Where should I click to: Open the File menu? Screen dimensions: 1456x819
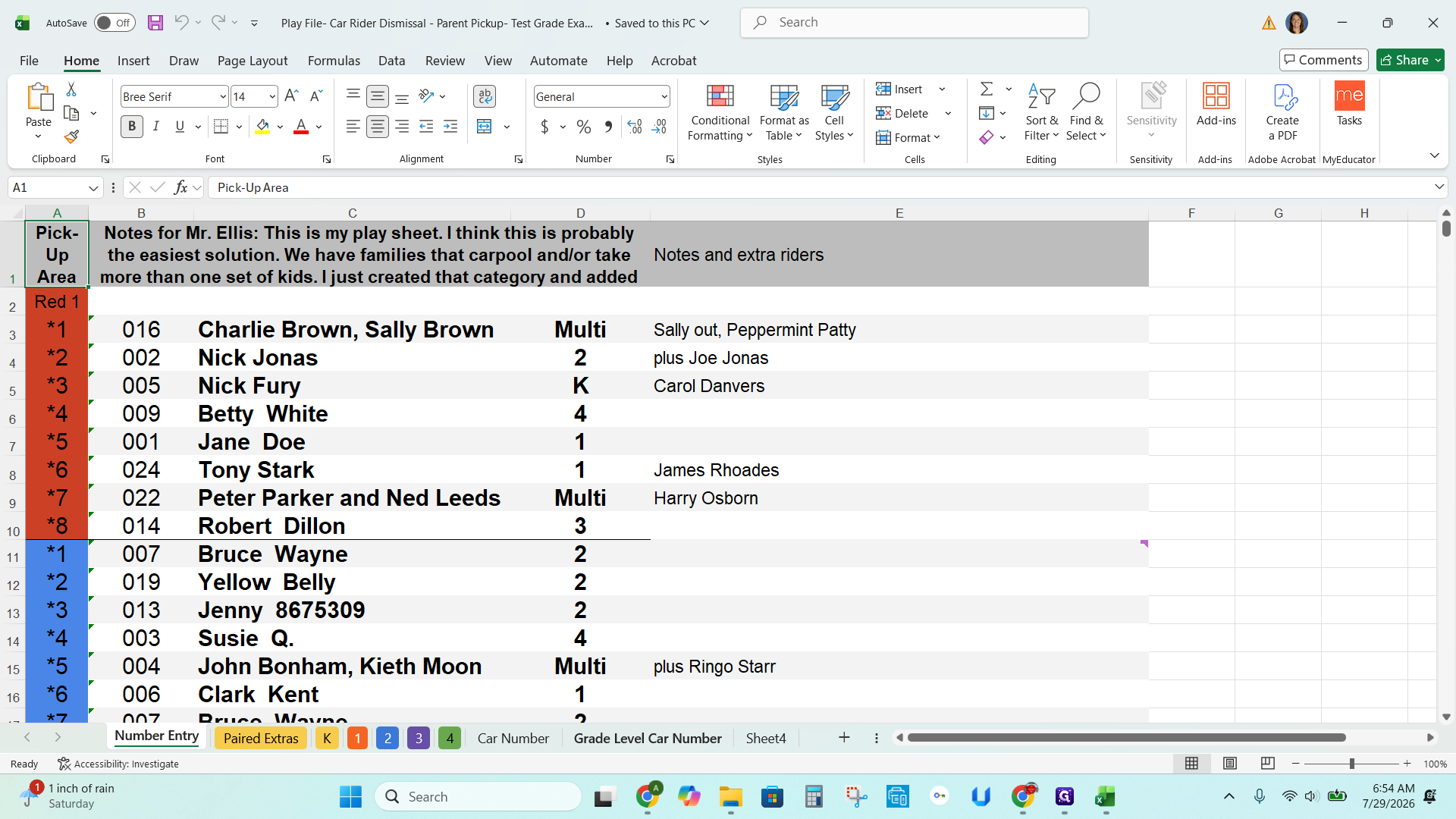pyautogui.click(x=29, y=61)
